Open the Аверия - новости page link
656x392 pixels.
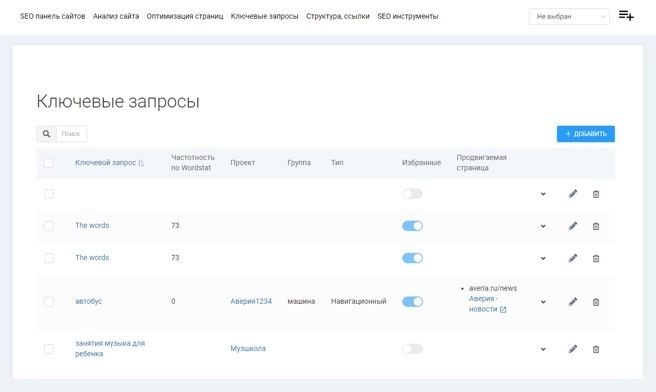click(483, 304)
